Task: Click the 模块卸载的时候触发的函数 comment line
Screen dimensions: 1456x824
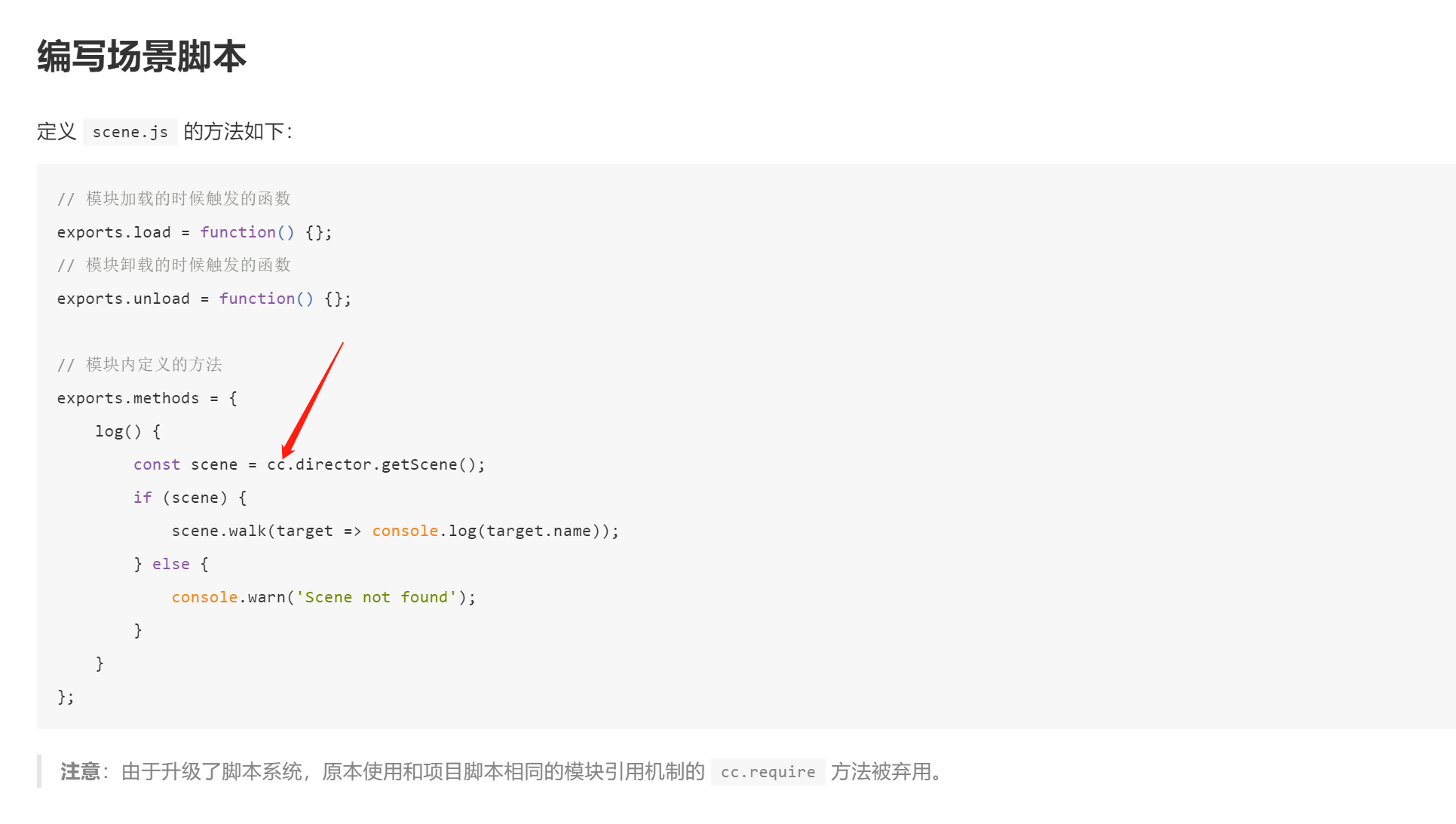Action: pos(173,265)
